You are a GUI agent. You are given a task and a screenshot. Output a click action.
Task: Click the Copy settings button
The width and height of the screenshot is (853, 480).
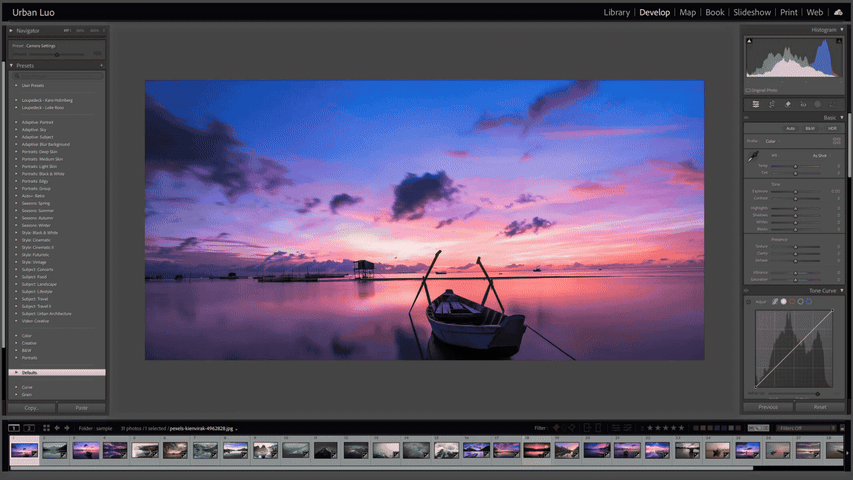click(31, 408)
